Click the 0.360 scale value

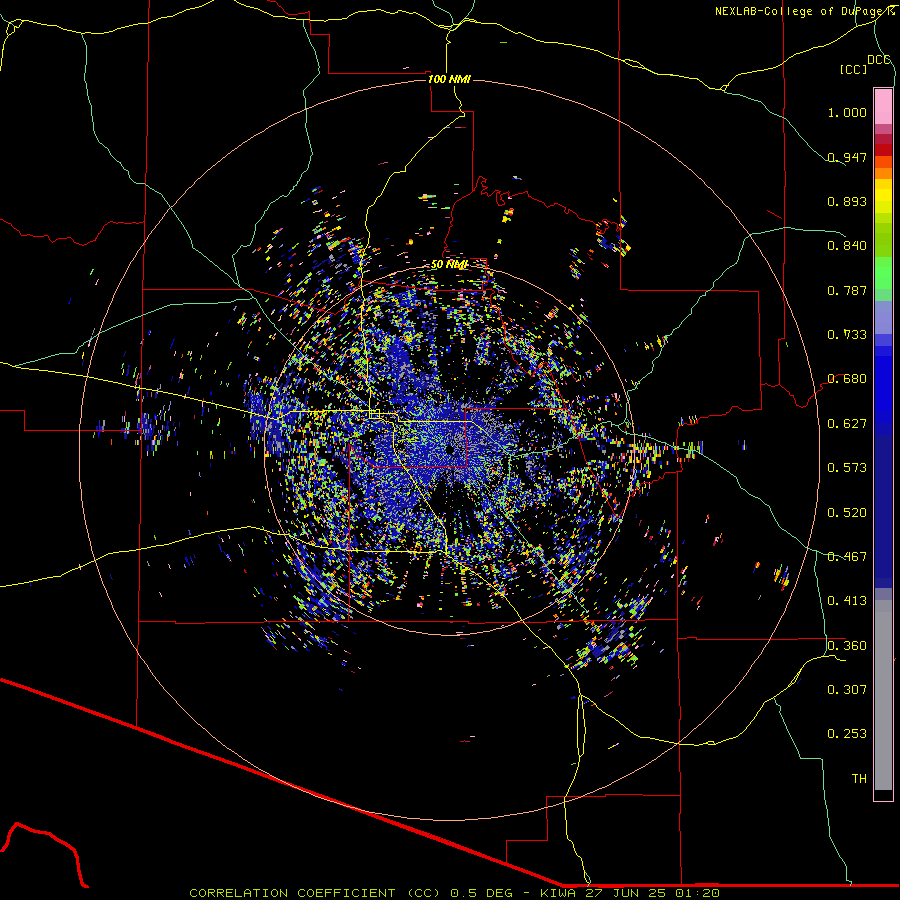click(847, 646)
